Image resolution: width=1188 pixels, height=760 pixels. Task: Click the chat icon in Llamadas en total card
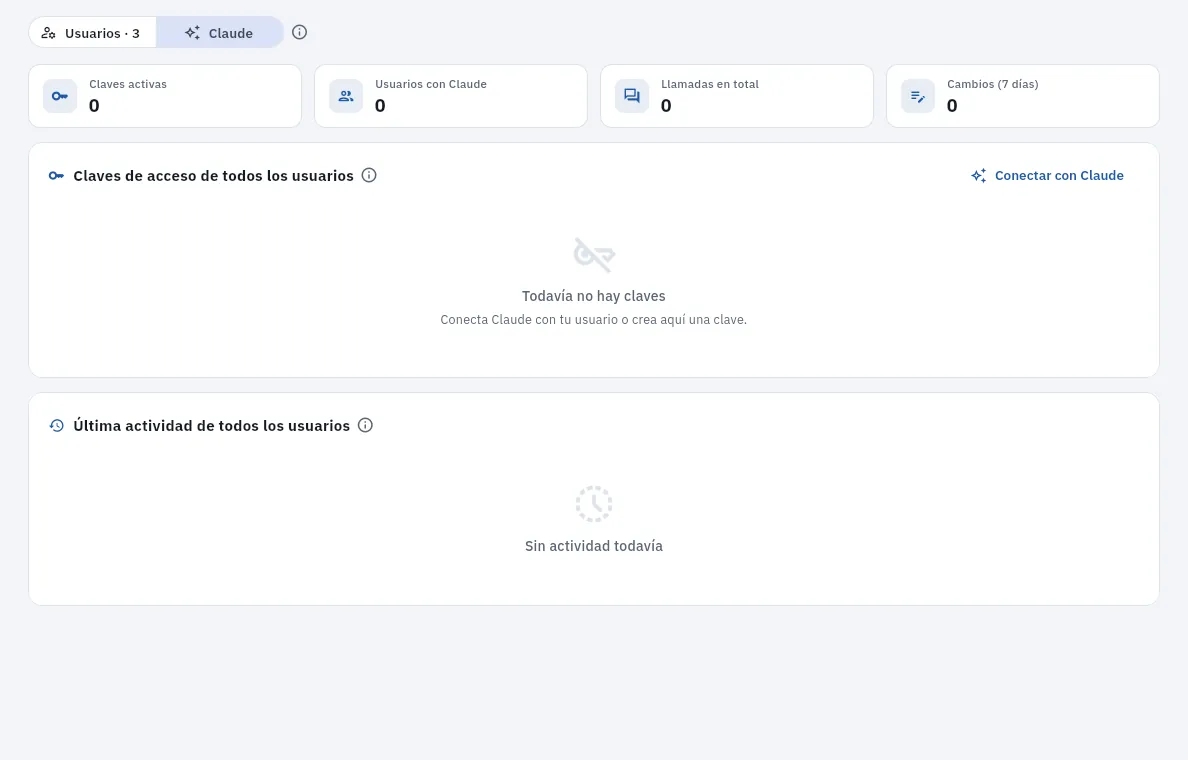pos(632,96)
